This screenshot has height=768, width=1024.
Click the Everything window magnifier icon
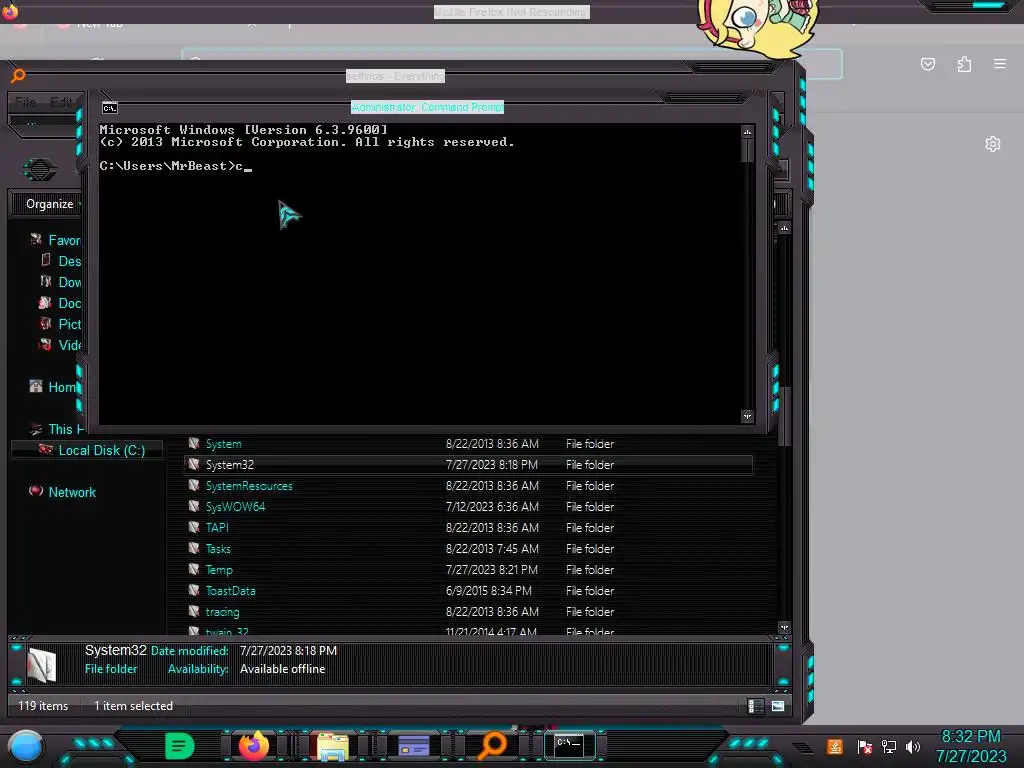coord(18,75)
